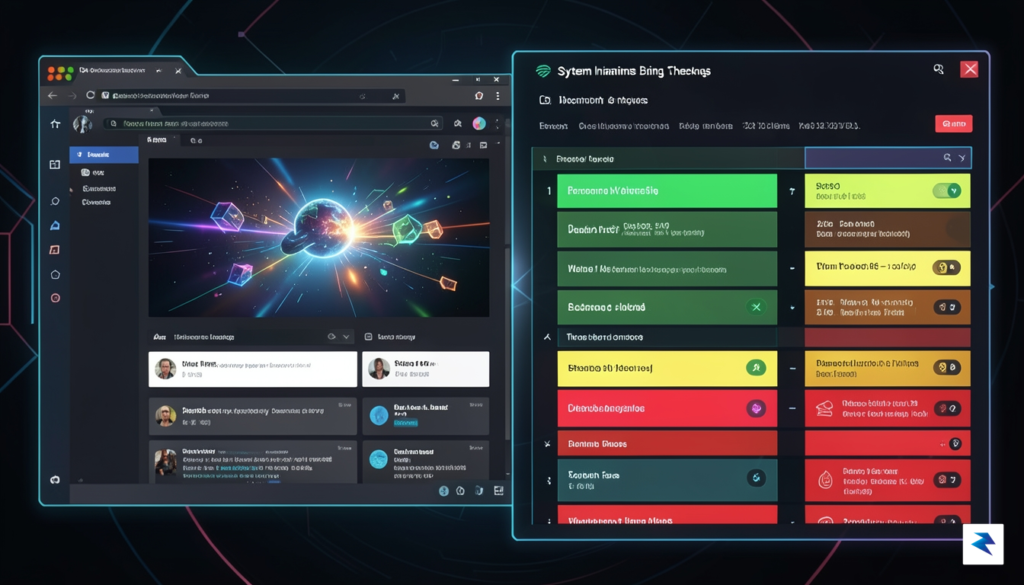Expand the marker beside the bright green row
This screenshot has width=1024, height=585.
[x=792, y=191]
